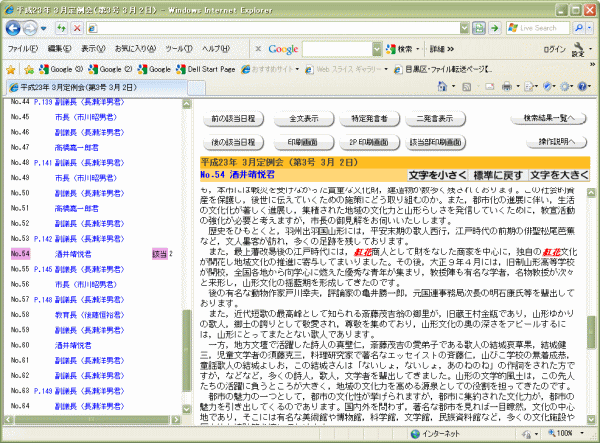Click the Print printer icon
The width and height of the screenshot is (600, 443).
coord(507,87)
